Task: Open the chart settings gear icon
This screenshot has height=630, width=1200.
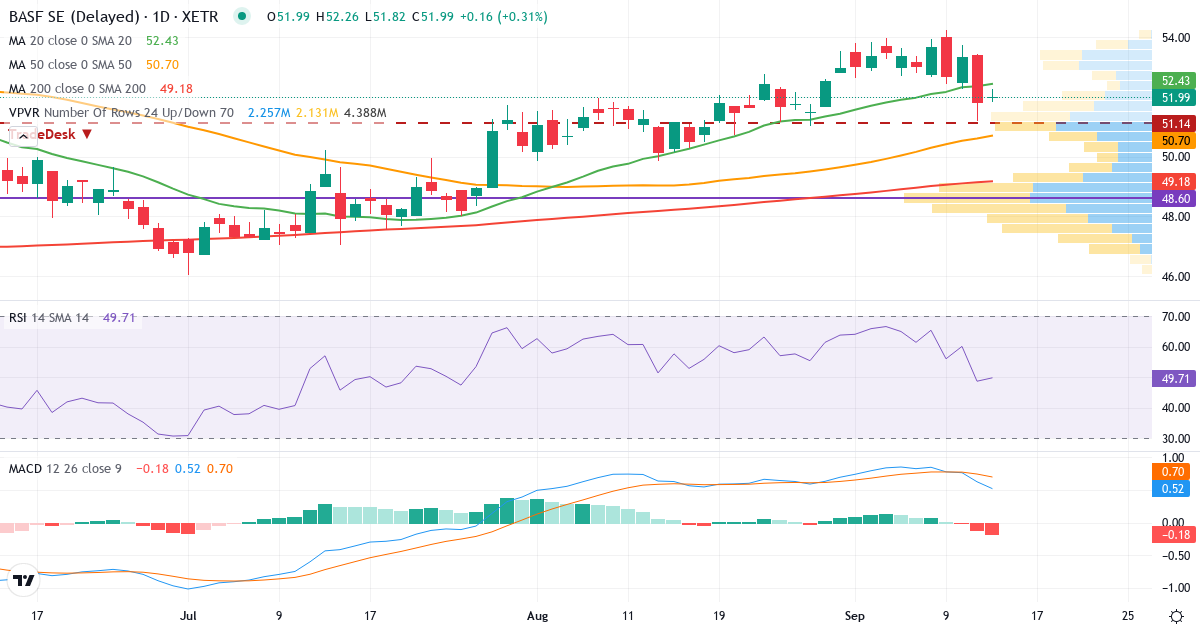Action: click(x=1176, y=614)
